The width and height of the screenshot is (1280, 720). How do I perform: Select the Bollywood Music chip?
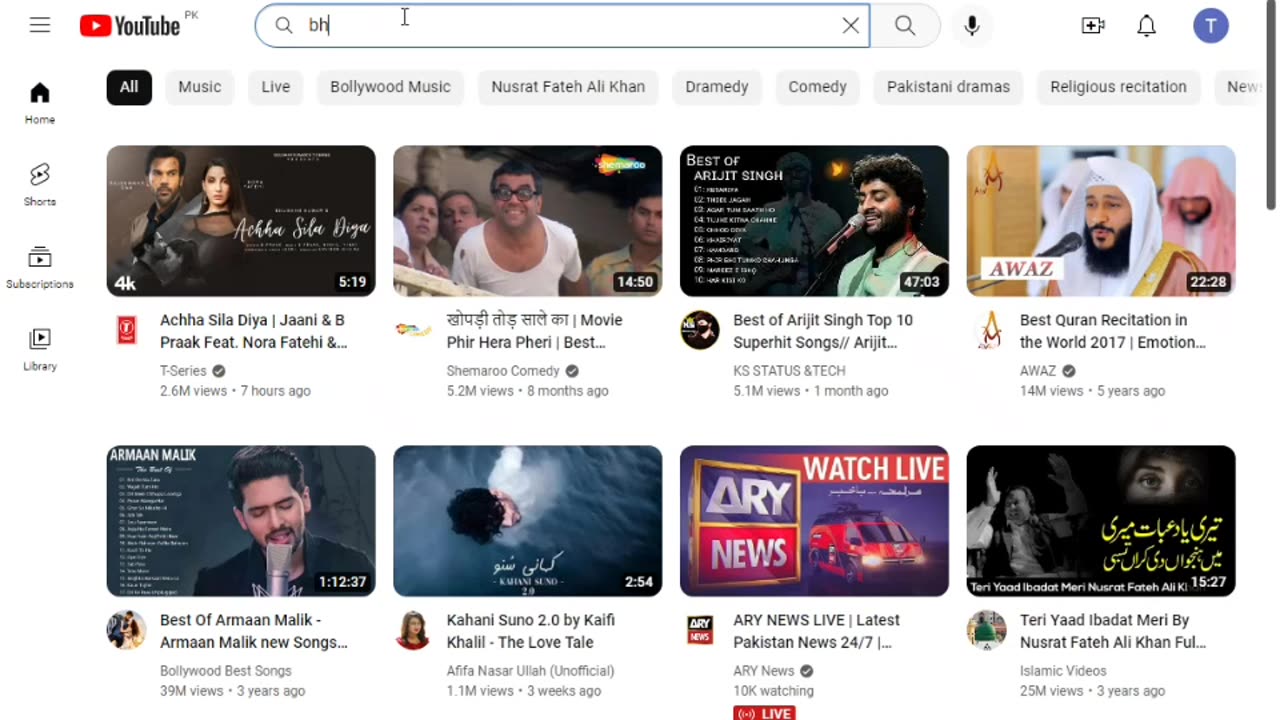coord(390,87)
